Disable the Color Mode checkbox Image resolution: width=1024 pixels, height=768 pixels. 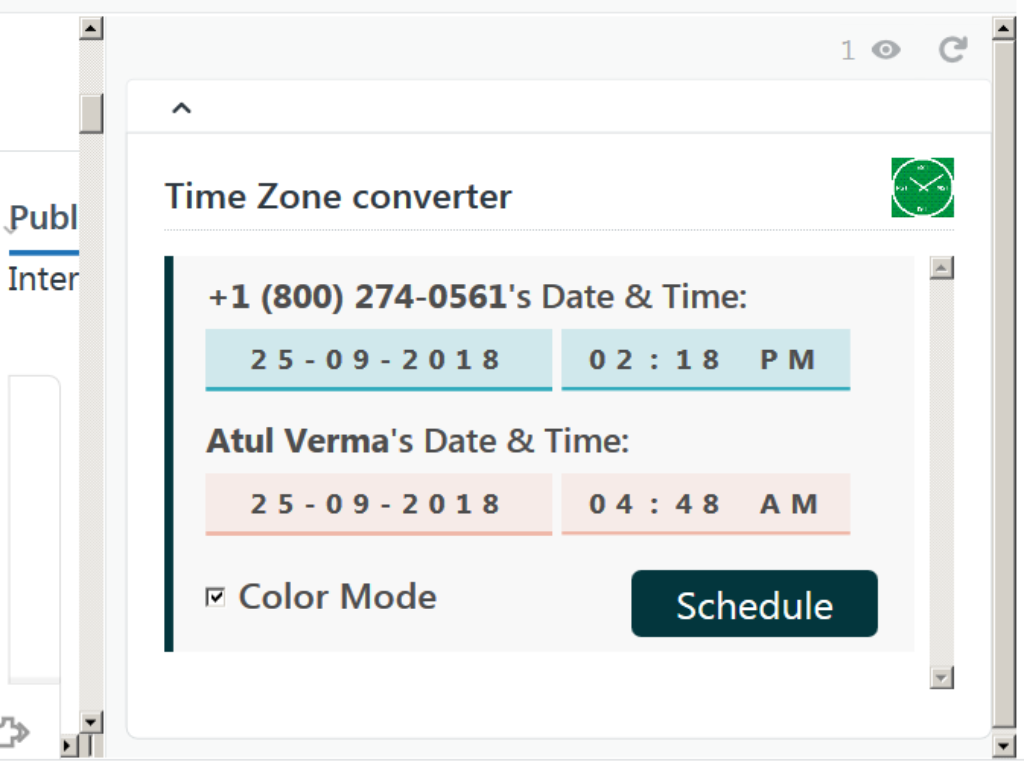click(x=214, y=595)
